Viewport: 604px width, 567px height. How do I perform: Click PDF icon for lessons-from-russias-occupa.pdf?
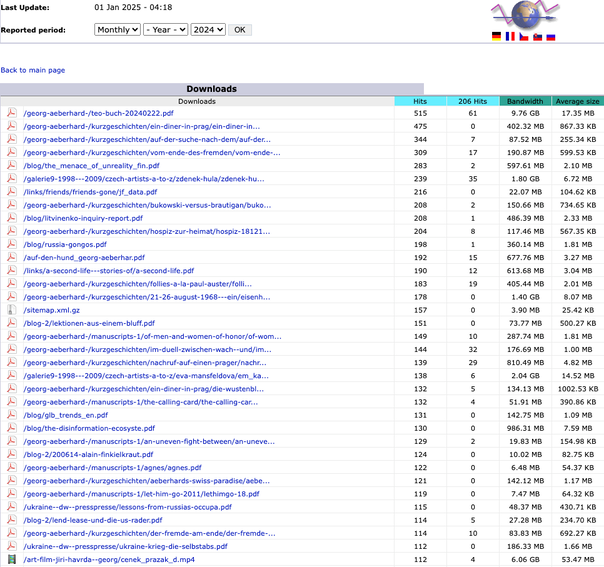pos(12,507)
